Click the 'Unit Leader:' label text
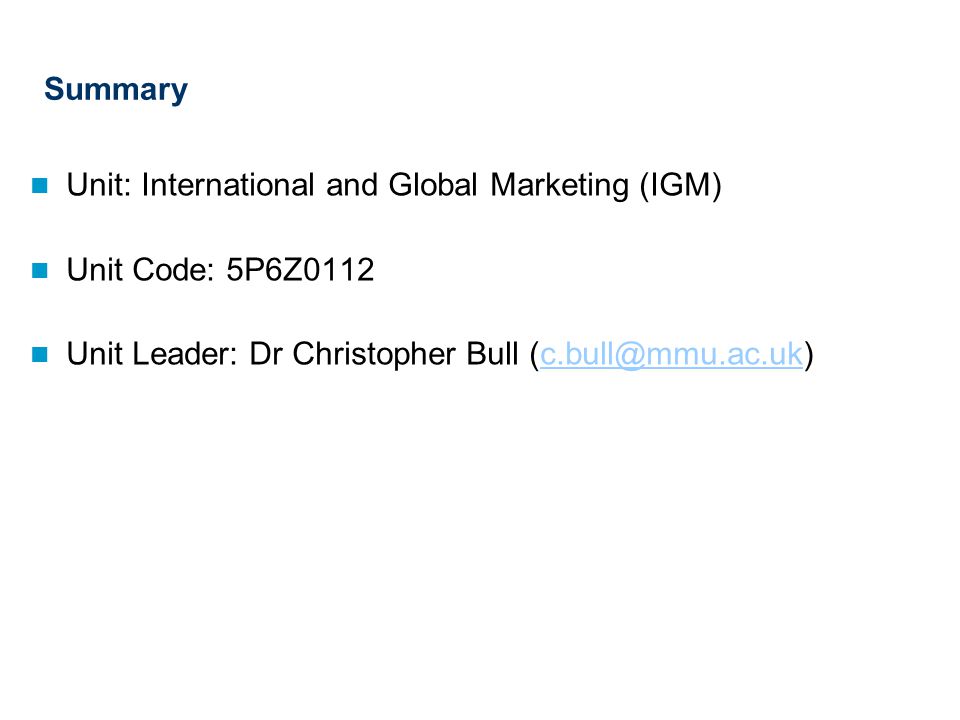The height and width of the screenshot is (720, 960). [x=152, y=354]
